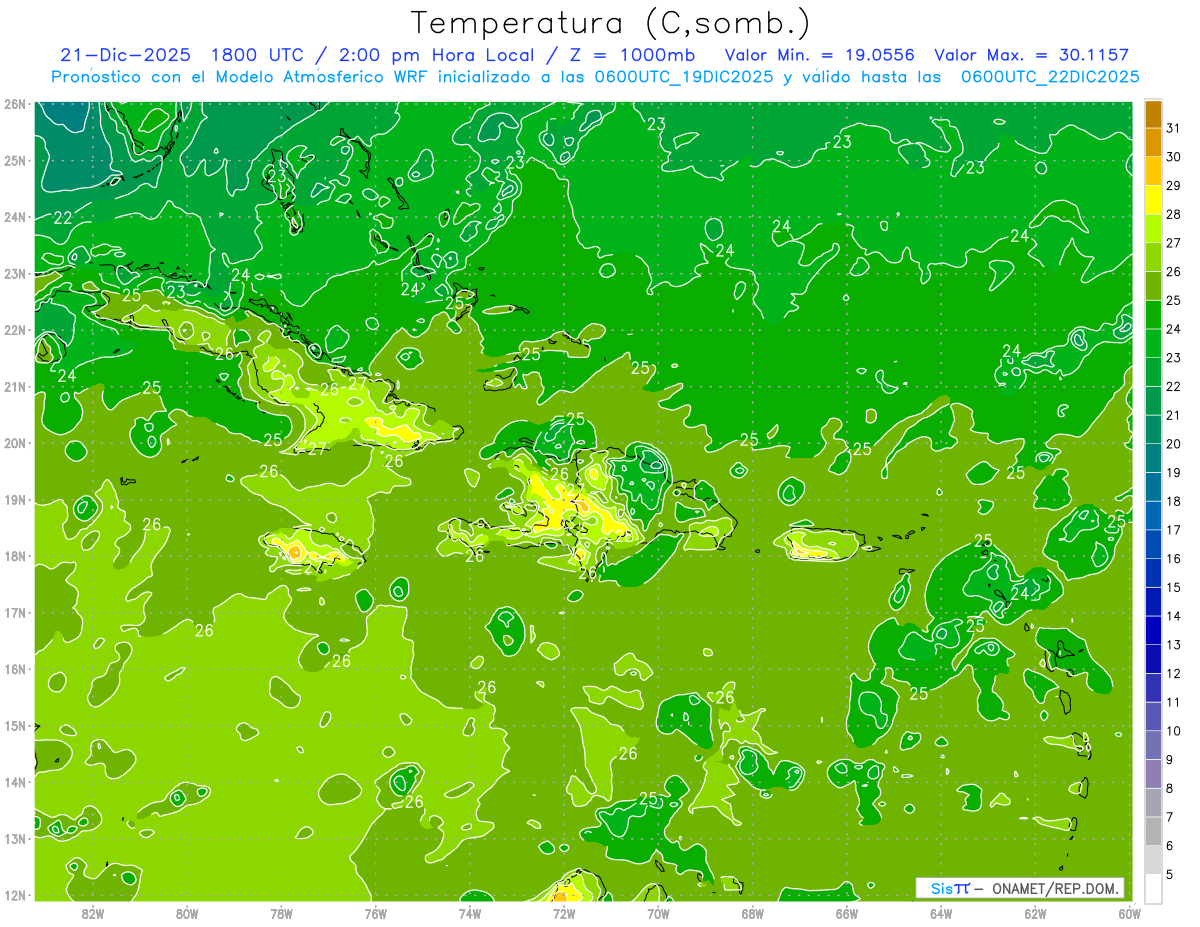Viewport: 1200px width, 927px height.
Task: Click the title "Temperatura (C,somb.)"
Action: [x=611, y=23]
